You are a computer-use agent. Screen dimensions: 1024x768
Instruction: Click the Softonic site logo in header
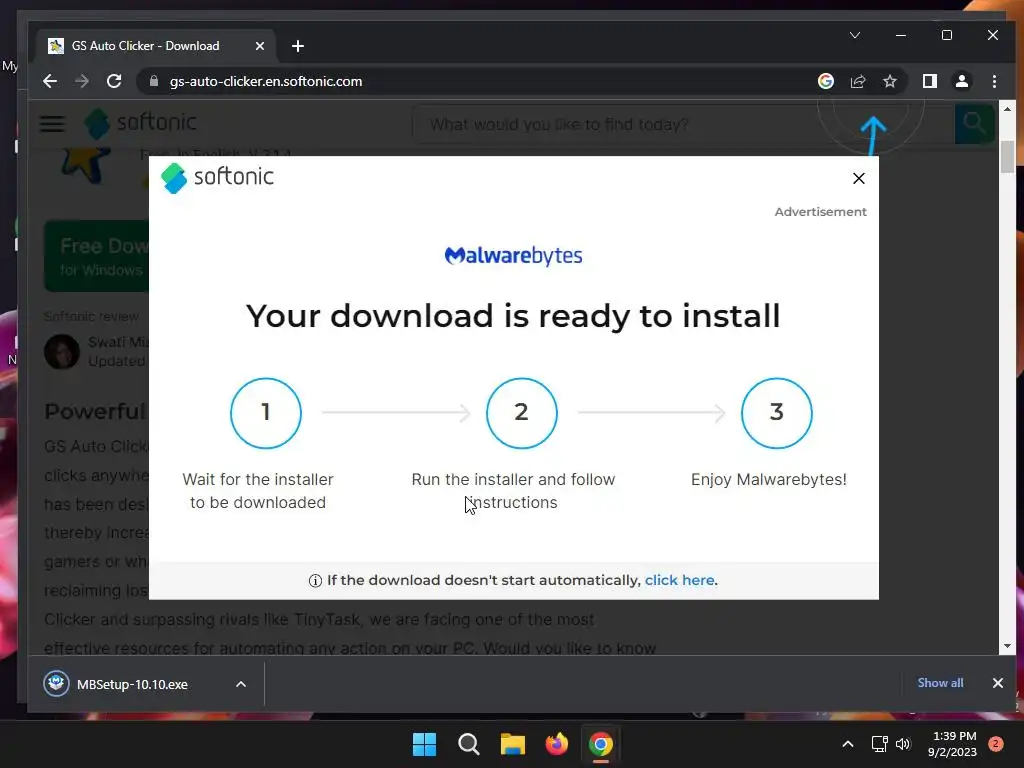tap(140, 123)
